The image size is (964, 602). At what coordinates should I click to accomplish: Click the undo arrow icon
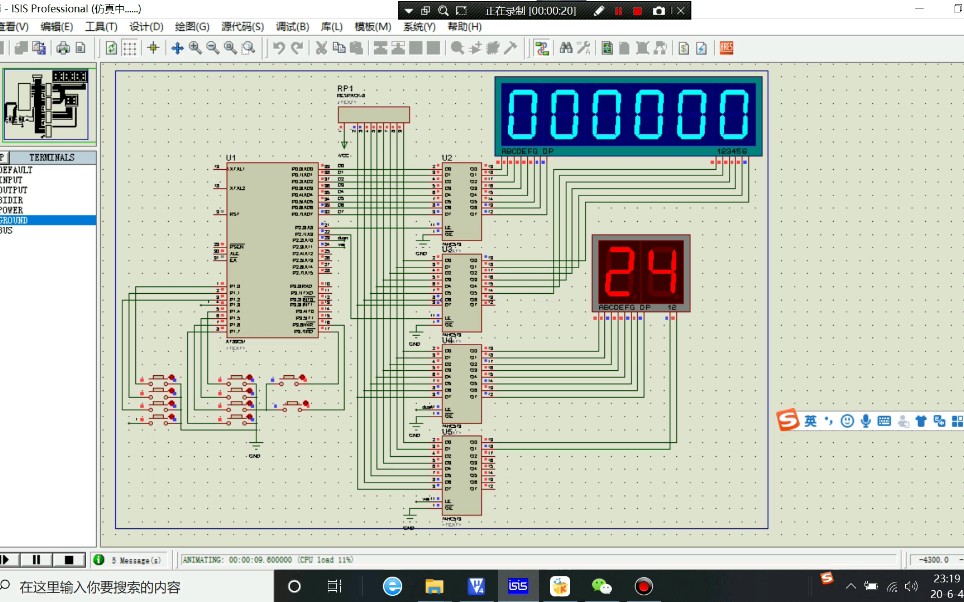[279, 48]
